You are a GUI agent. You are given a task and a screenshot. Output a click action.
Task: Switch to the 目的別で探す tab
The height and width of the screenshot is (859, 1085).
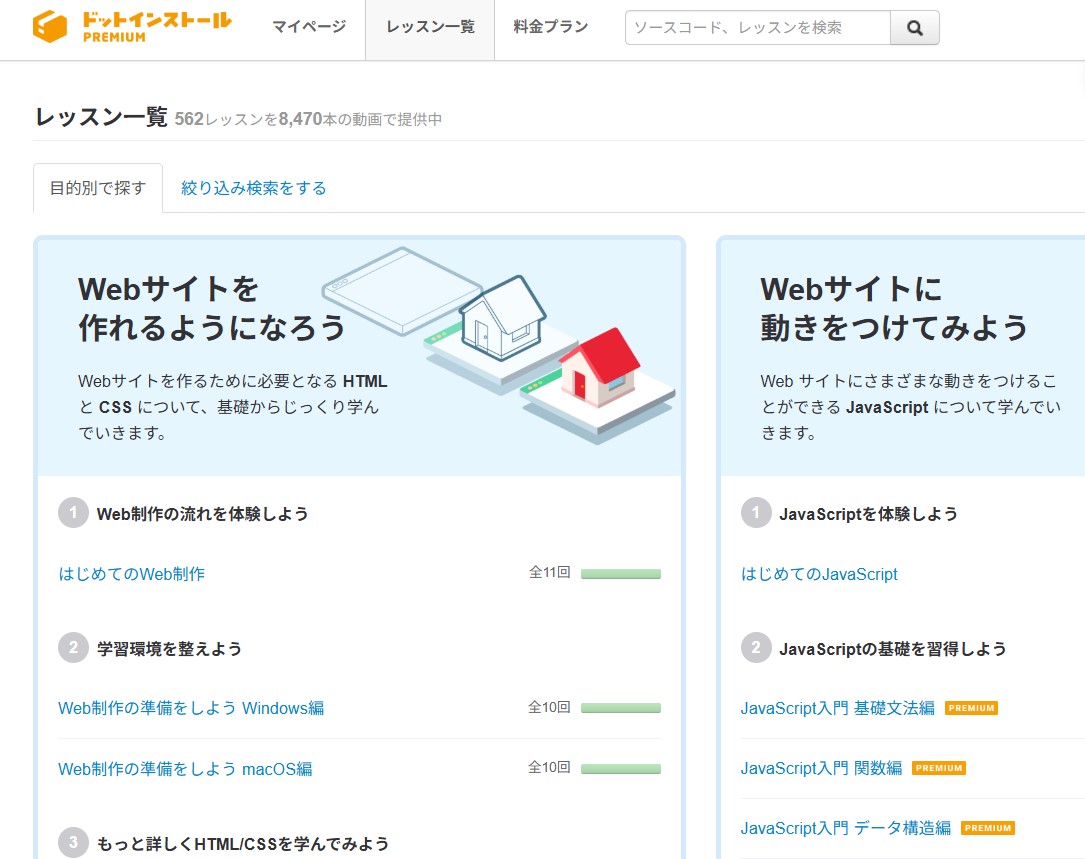coord(97,187)
